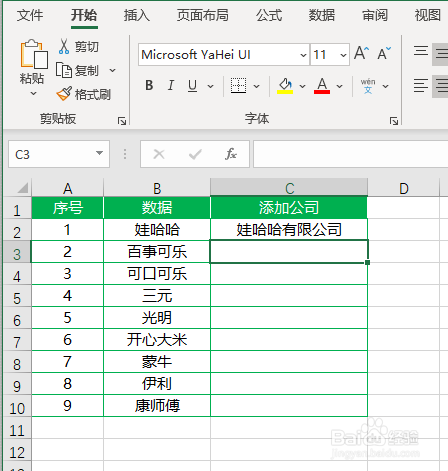
Task: Apply cell borders icon
Action: click(238, 86)
